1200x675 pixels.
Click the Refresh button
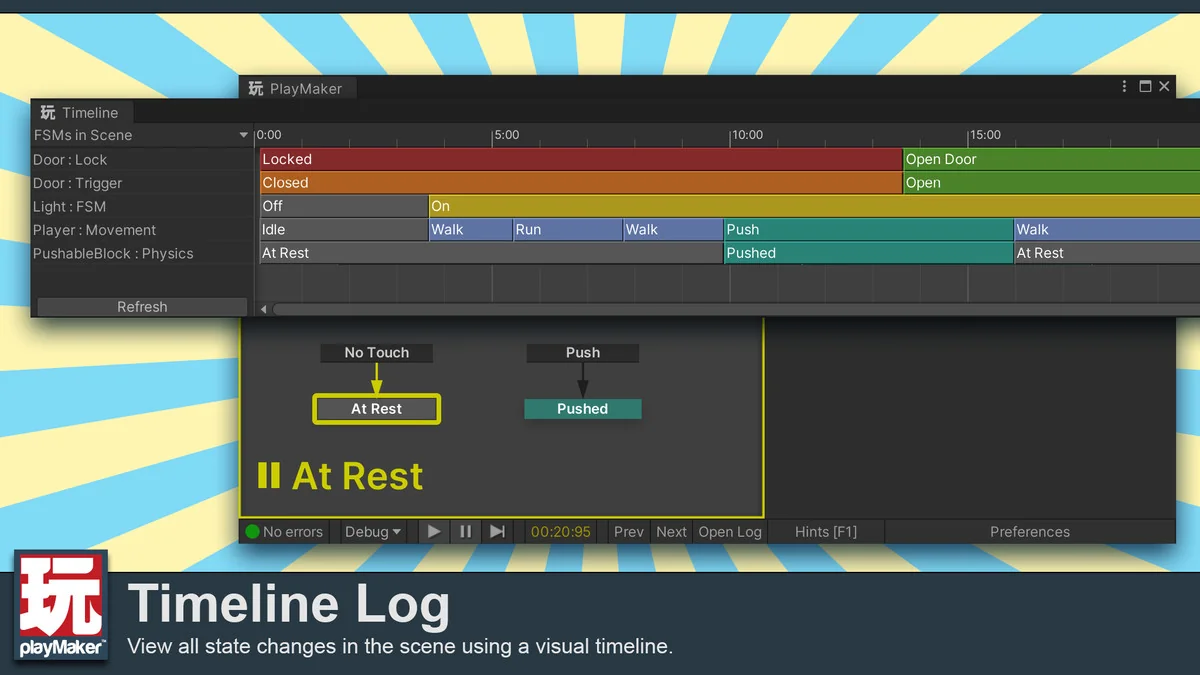(142, 307)
